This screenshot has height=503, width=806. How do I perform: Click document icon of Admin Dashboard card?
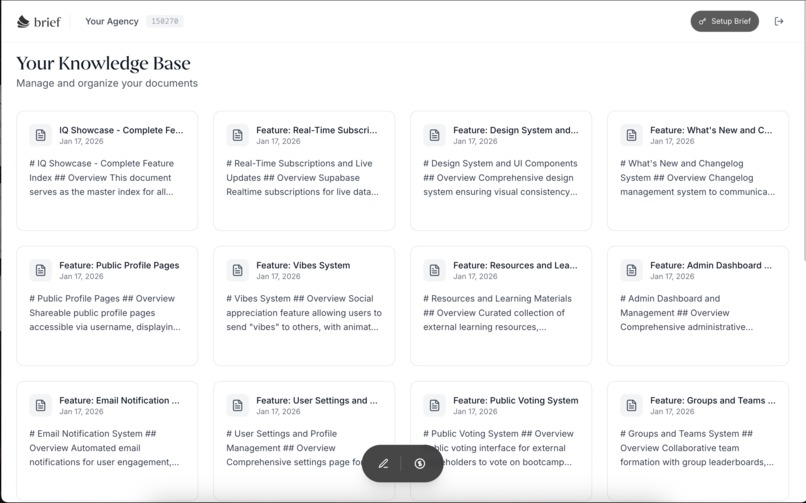pyautogui.click(x=631, y=270)
